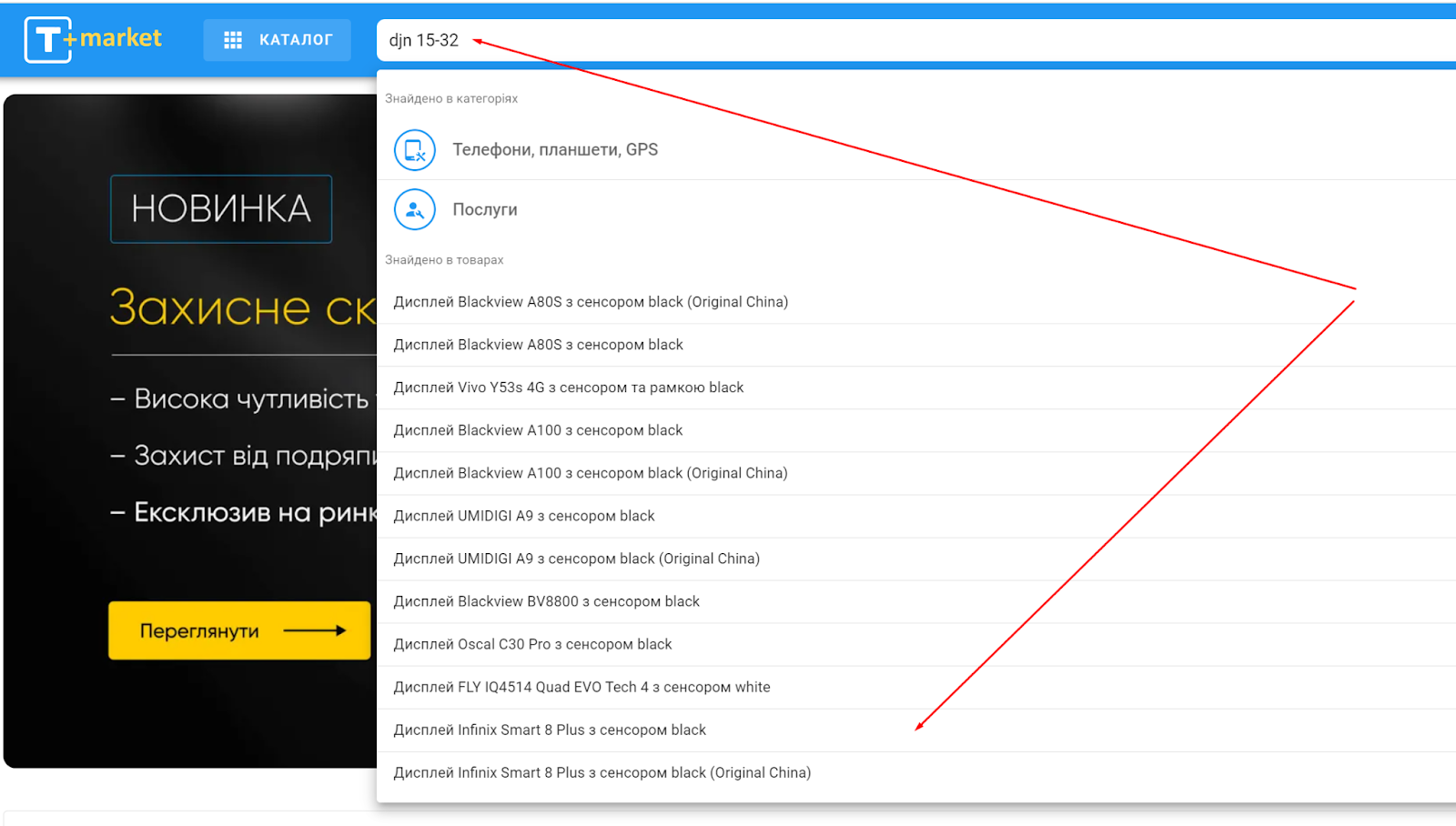The width and height of the screenshot is (1456, 826).
Task: Click the НОВИНКА badge on the banner
Action: (x=221, y=209)
